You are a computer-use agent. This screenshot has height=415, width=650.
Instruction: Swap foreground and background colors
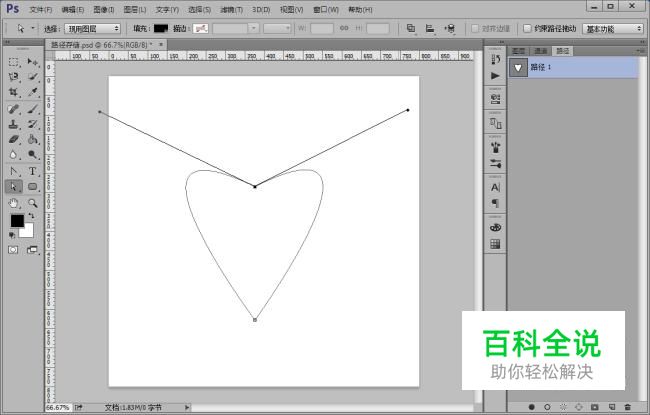(x=32, y=216)
